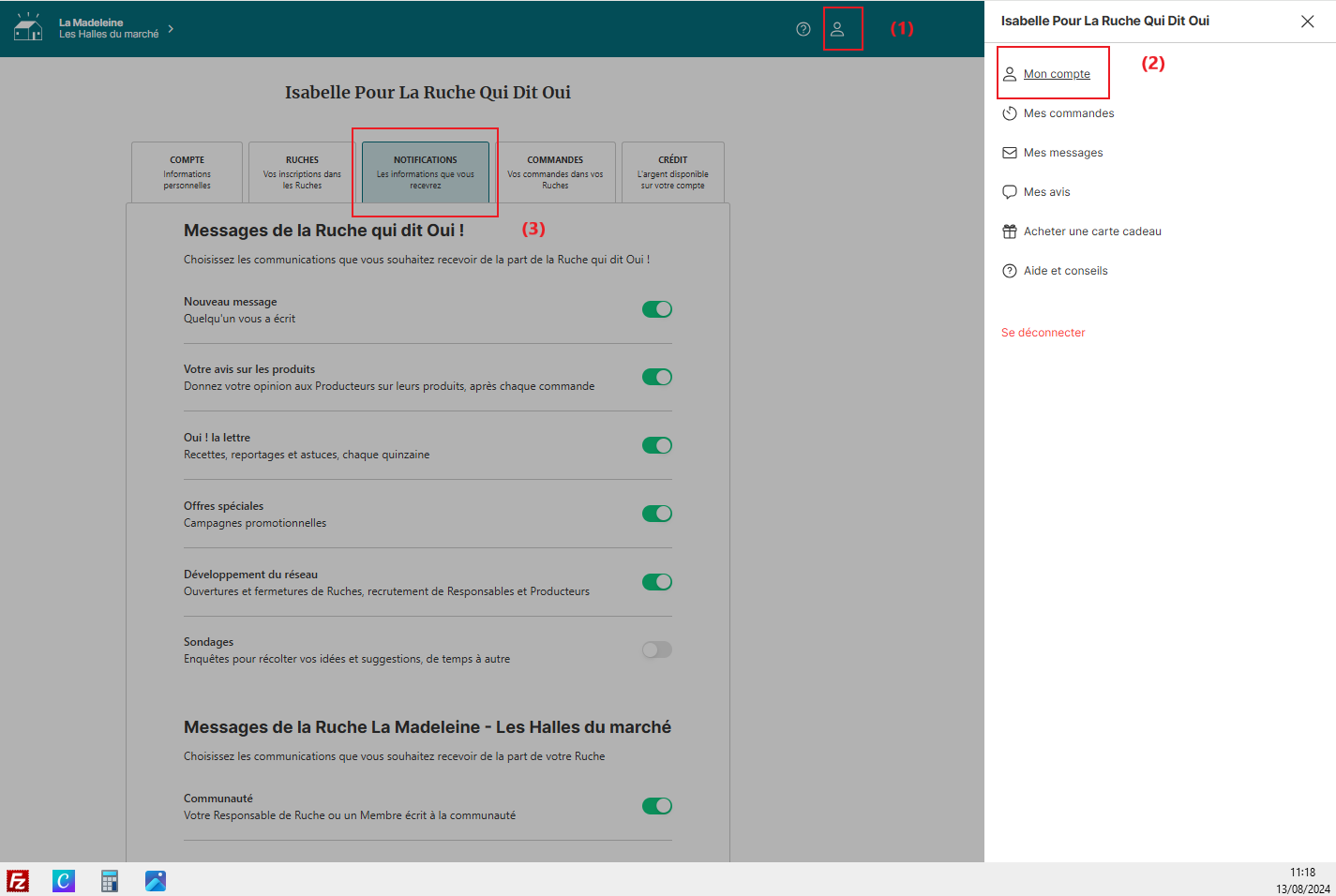
Task: Click the 'Enquêtes pour récolter vos idées' text
Action: point(347,659)
